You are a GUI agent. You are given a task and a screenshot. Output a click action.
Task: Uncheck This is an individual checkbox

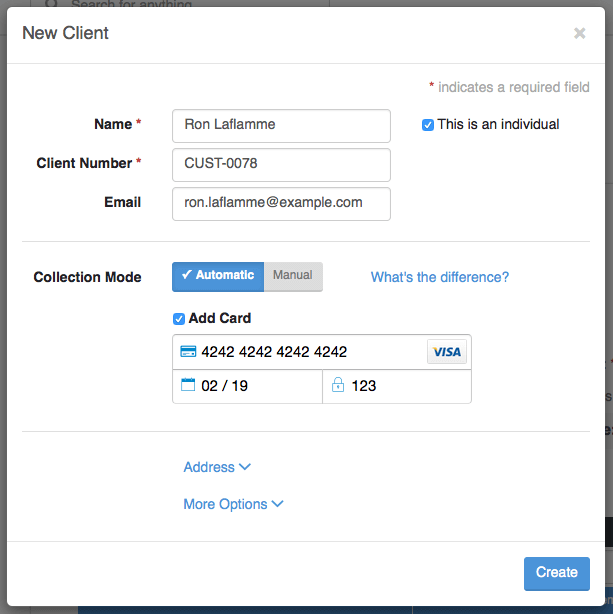428,125
